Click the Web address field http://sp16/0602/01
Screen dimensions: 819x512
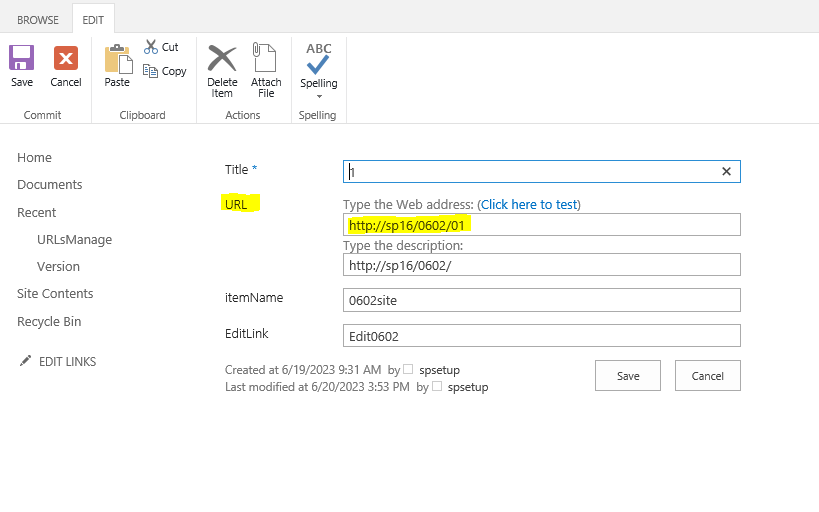[x=542, y=225]
